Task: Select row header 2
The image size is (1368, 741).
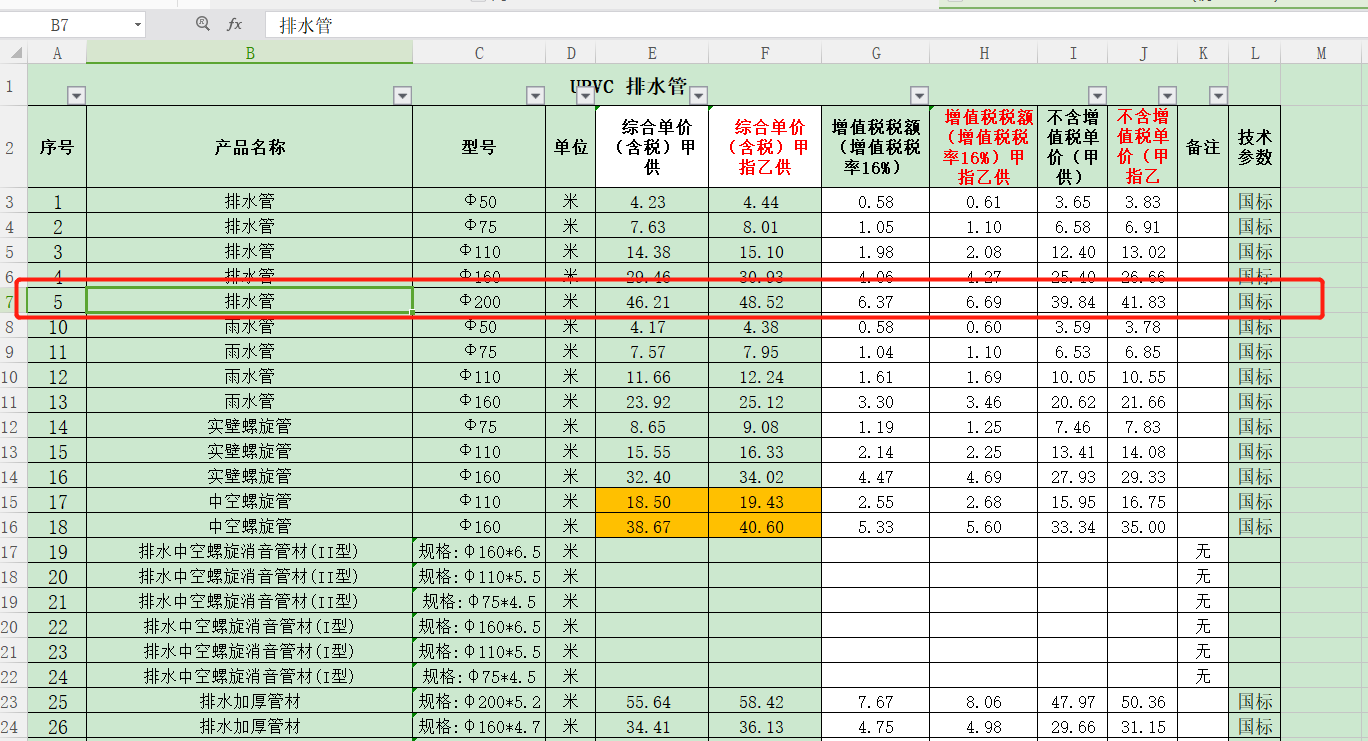Action: [x=14, y=147]
